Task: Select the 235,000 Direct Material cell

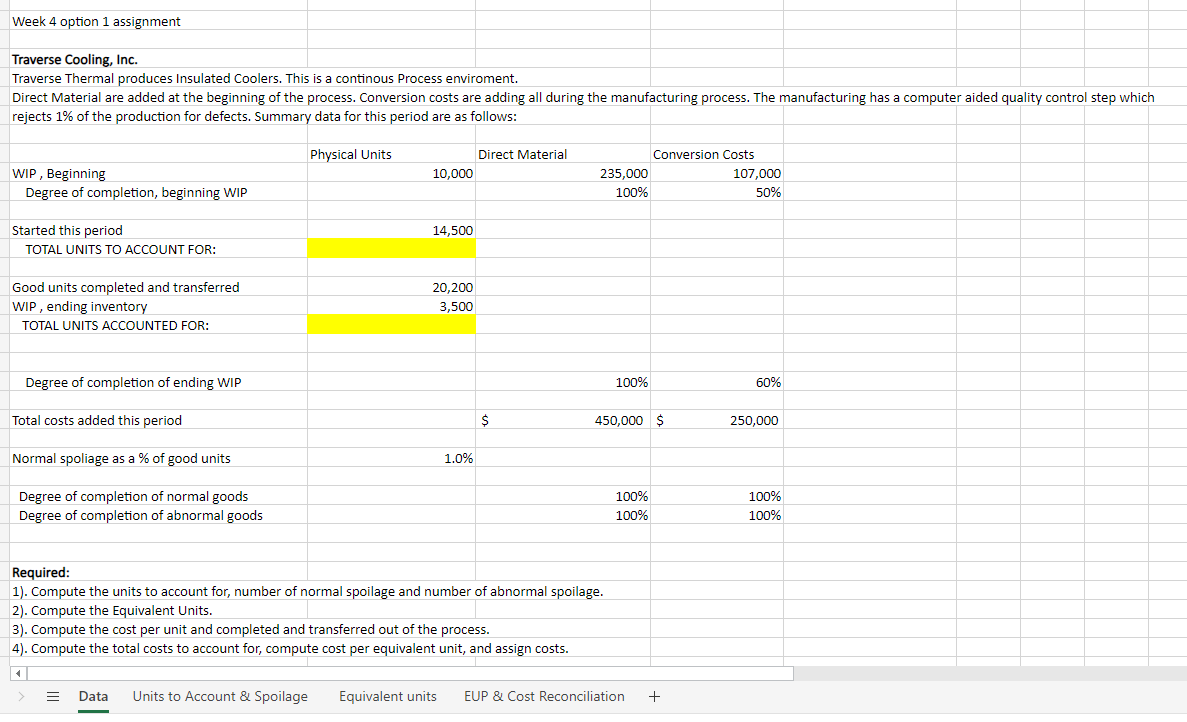Action: (560, 173)
